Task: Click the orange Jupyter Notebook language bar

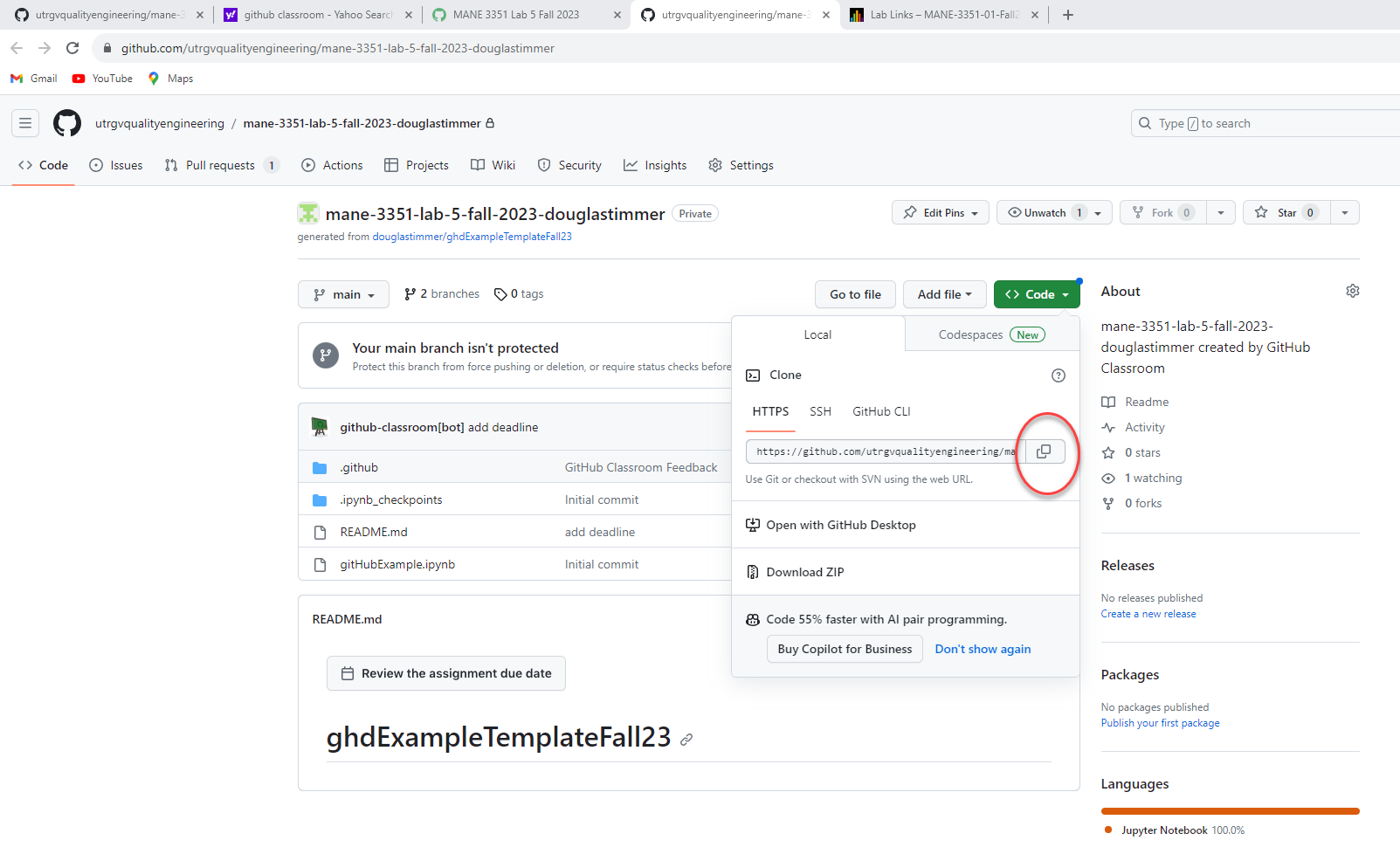Action: pyautogui.click(x=1230, y=811)
